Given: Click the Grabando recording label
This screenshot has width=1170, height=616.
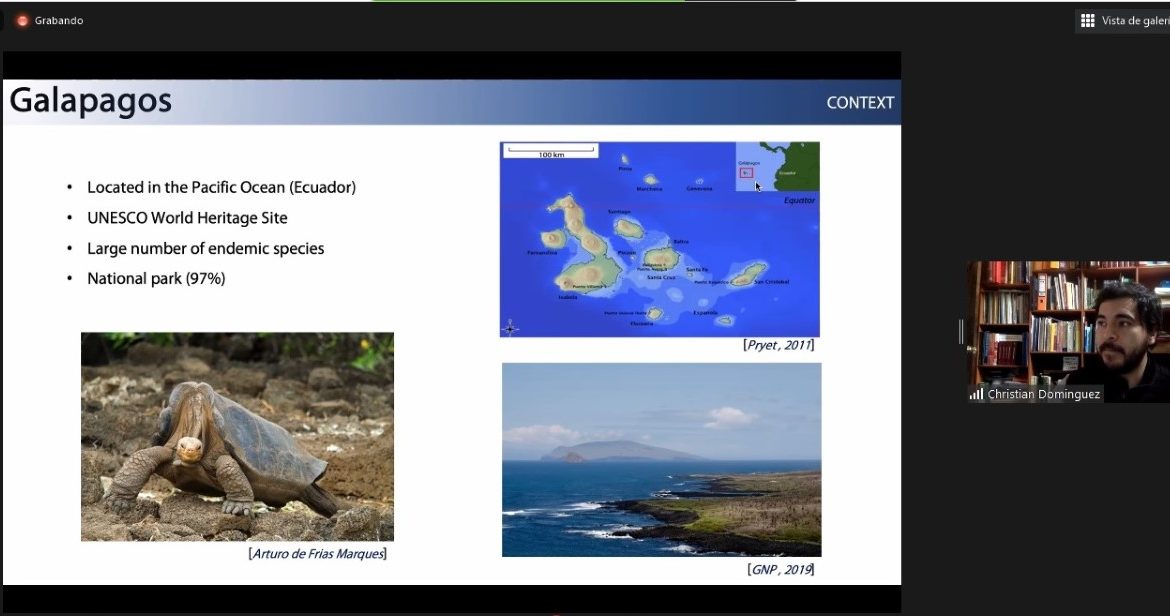Looking at the screenshot, I should point(59,21).
